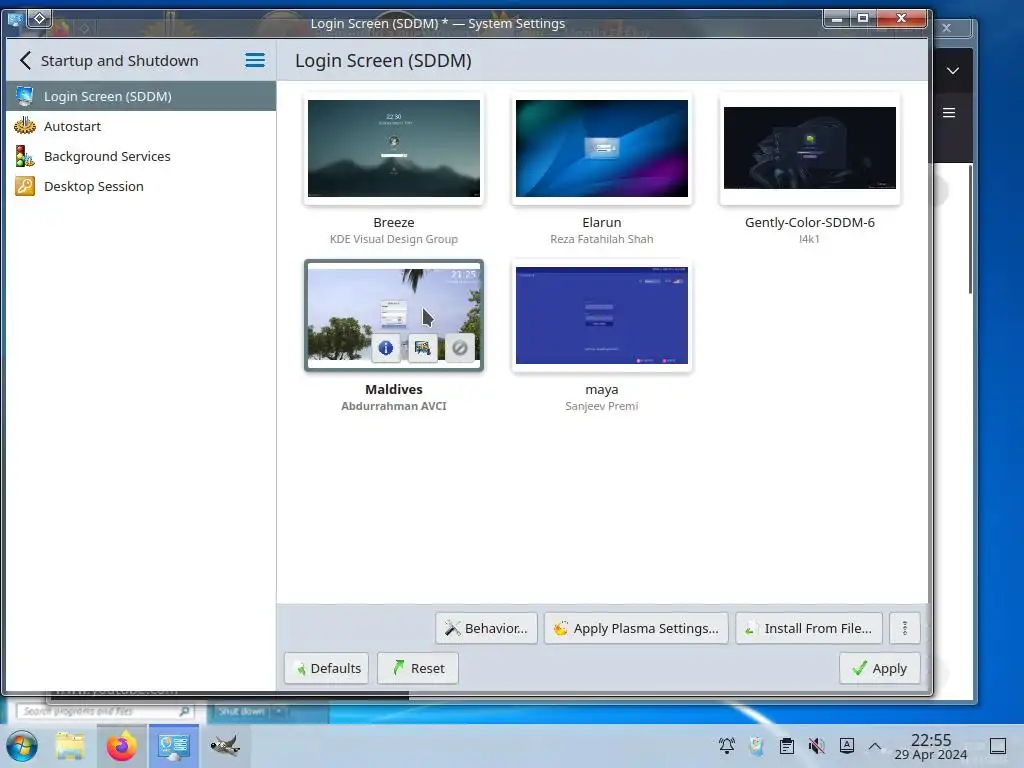Click the window menu icon in title bar
The width and height of the screenshot is (1024, 768).
(x=14, y=20)
